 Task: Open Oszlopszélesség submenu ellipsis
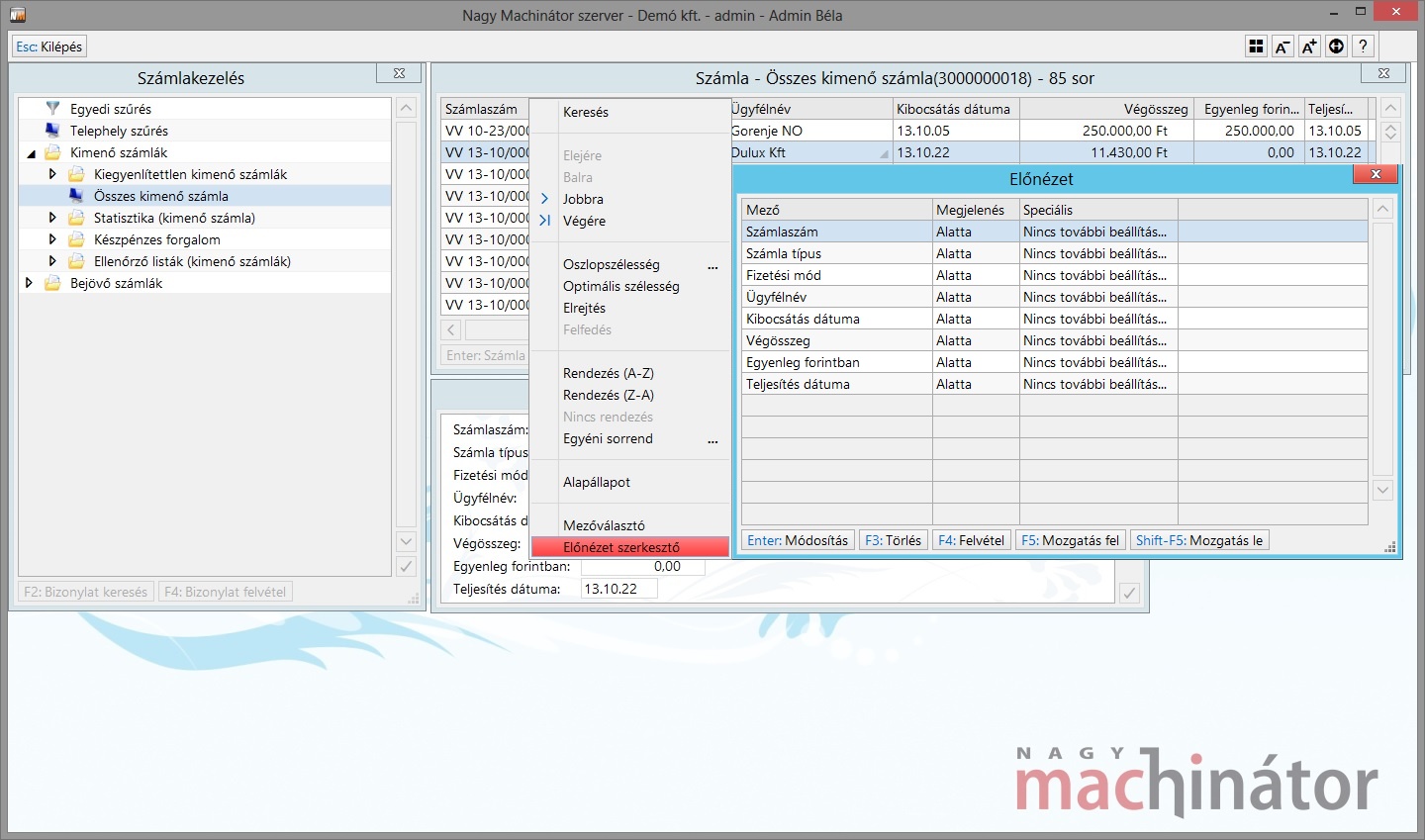(x=712, y=267)
